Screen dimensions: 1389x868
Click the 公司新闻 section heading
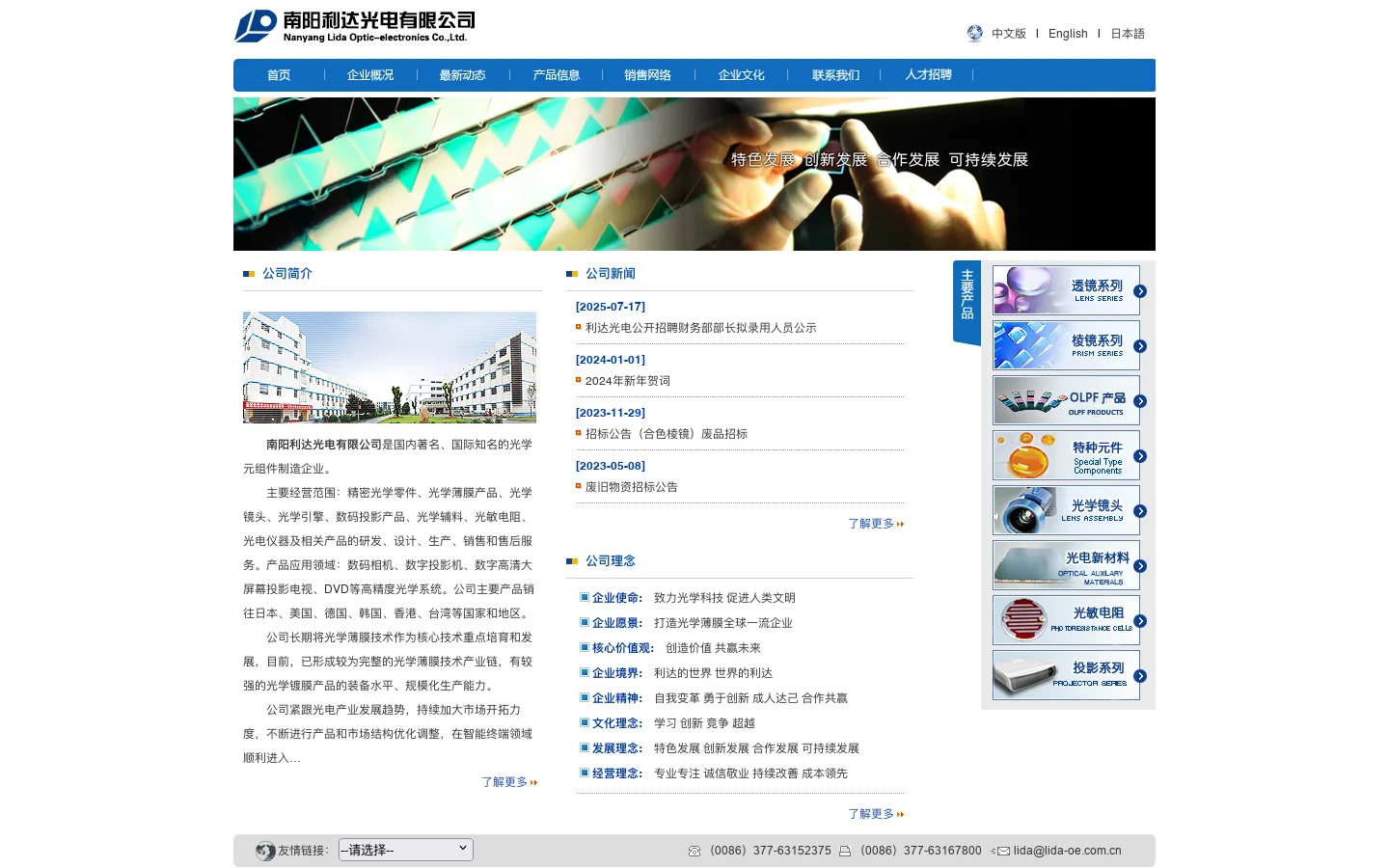pos(611,274)
